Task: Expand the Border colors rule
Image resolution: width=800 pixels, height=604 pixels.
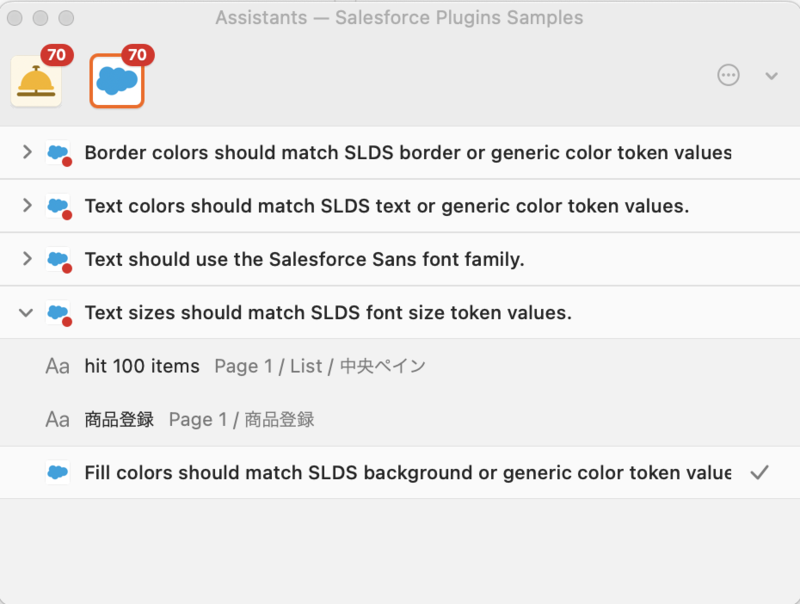Action: tap(26, 152)
